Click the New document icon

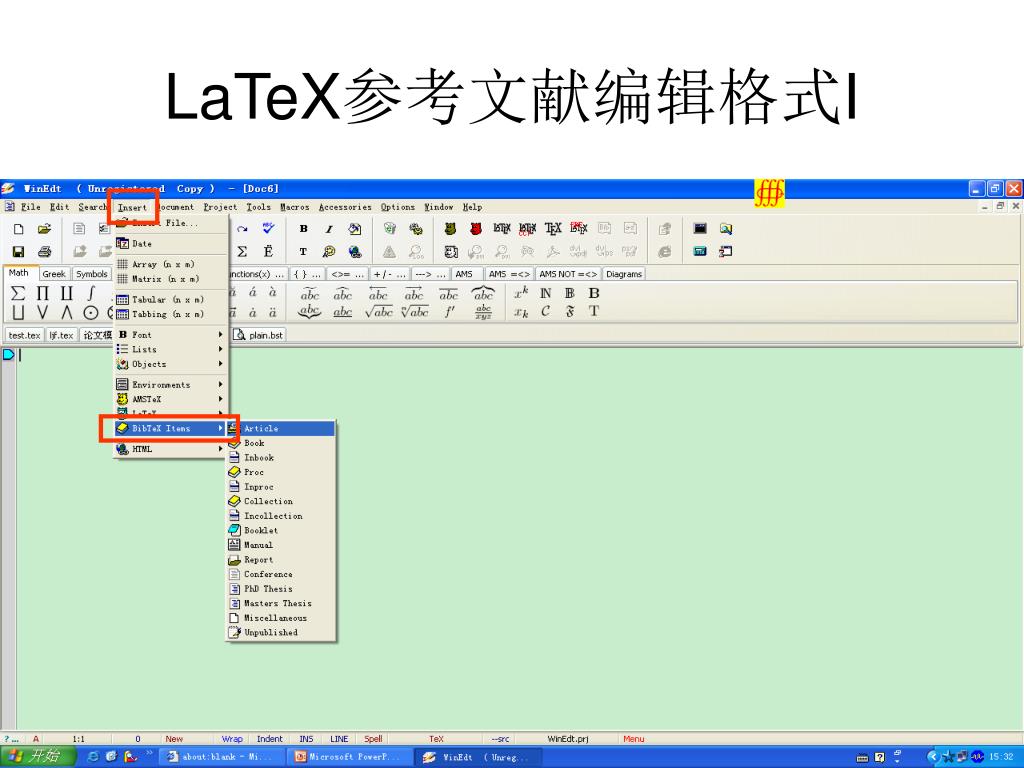click(19, 229)
